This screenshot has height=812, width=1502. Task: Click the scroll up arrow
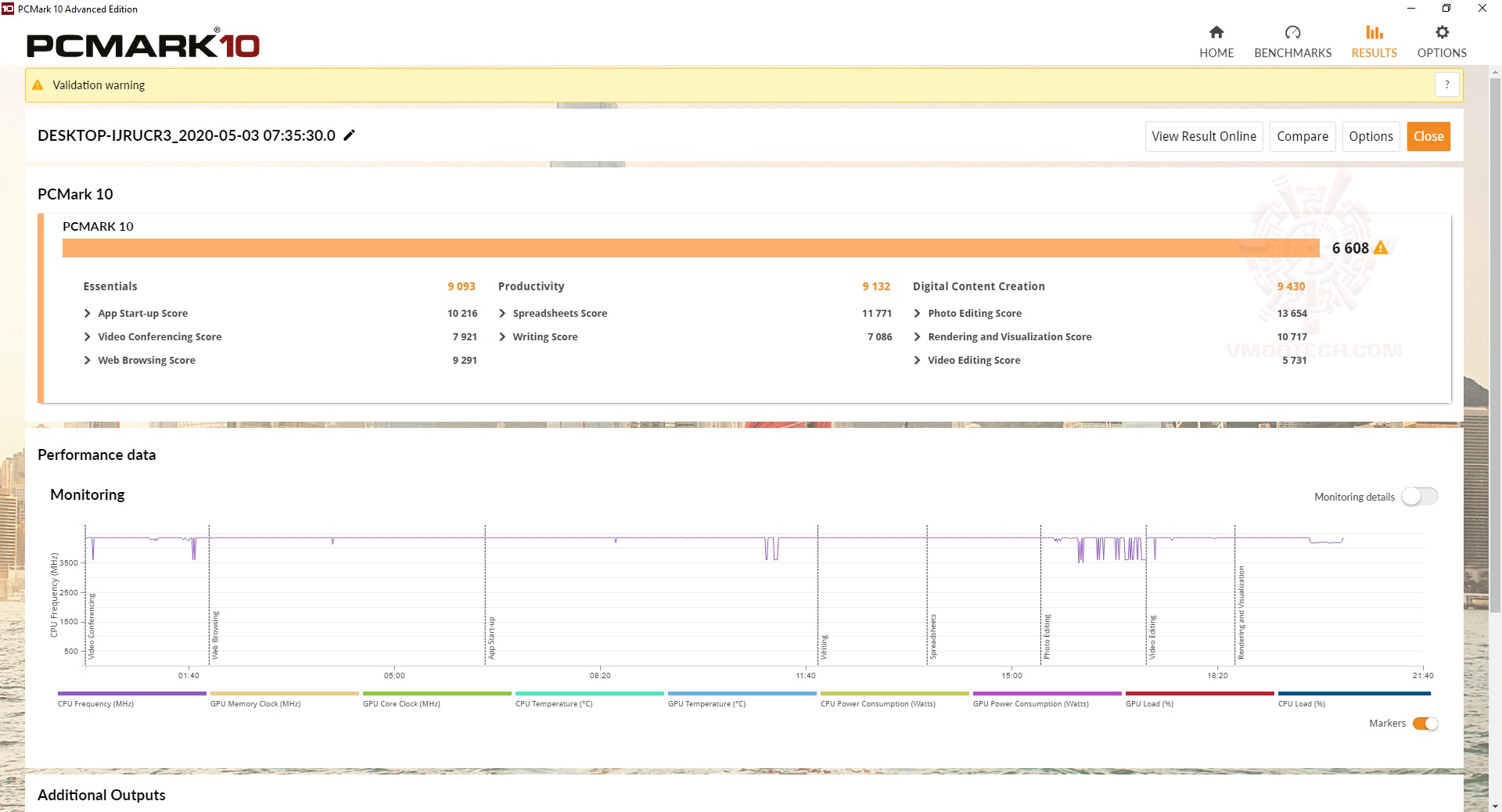coord(1495,72)
